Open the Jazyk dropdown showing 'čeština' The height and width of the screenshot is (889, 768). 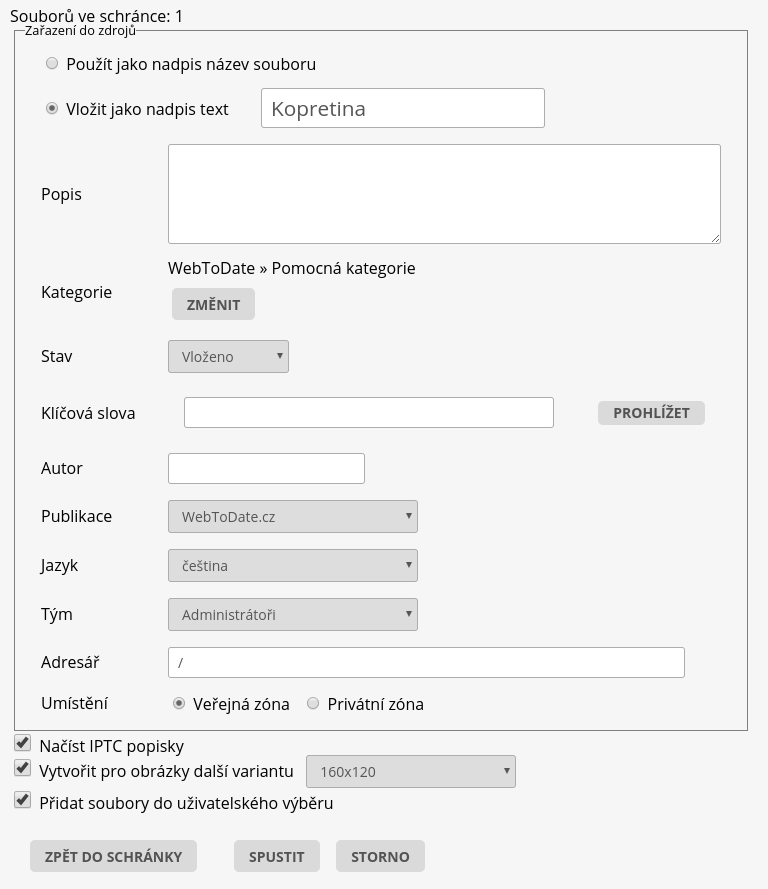(292, 566)
